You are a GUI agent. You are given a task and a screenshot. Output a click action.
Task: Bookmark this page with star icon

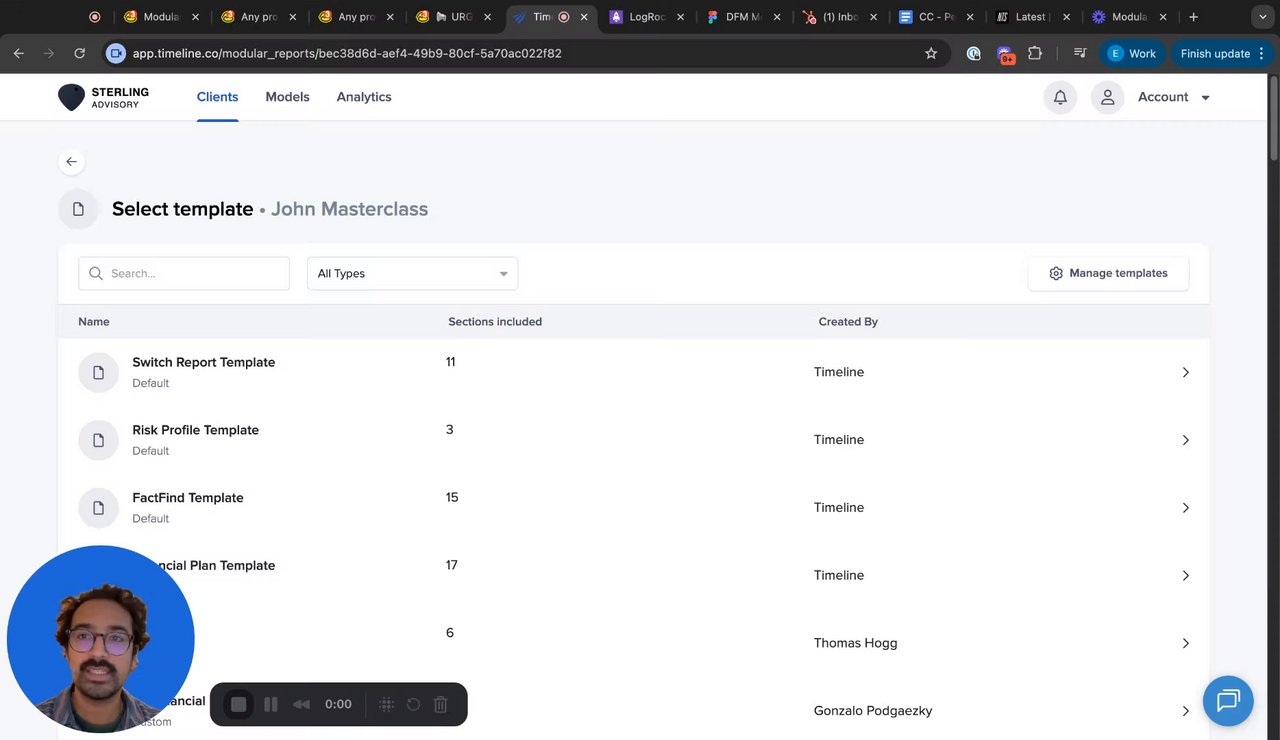931,54
